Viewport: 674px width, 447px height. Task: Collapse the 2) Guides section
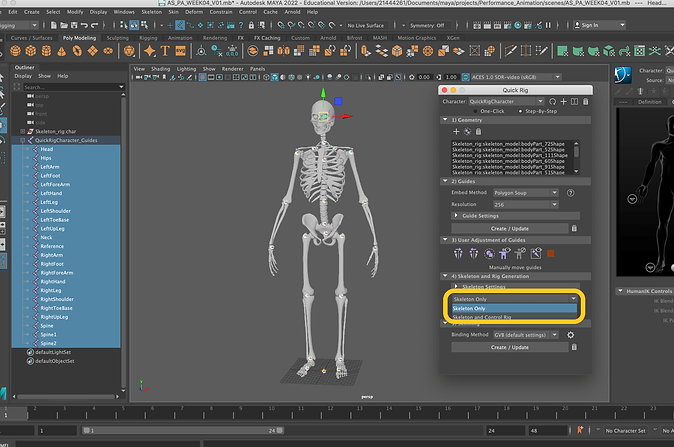(445, 181)
